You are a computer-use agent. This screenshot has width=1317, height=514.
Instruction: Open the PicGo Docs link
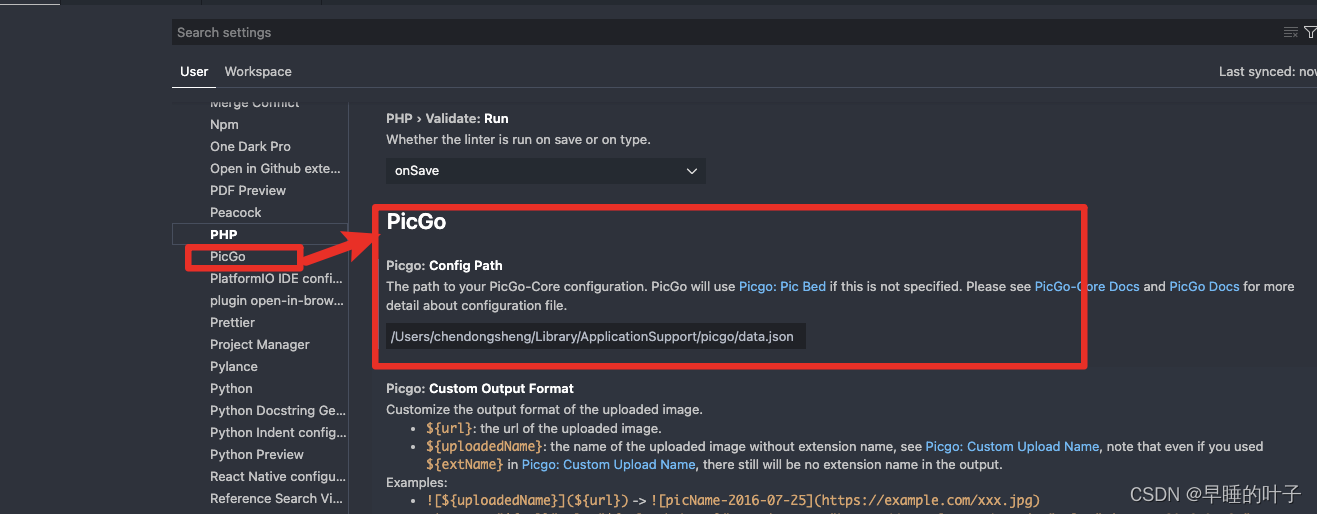click(x=1204, y=287)
